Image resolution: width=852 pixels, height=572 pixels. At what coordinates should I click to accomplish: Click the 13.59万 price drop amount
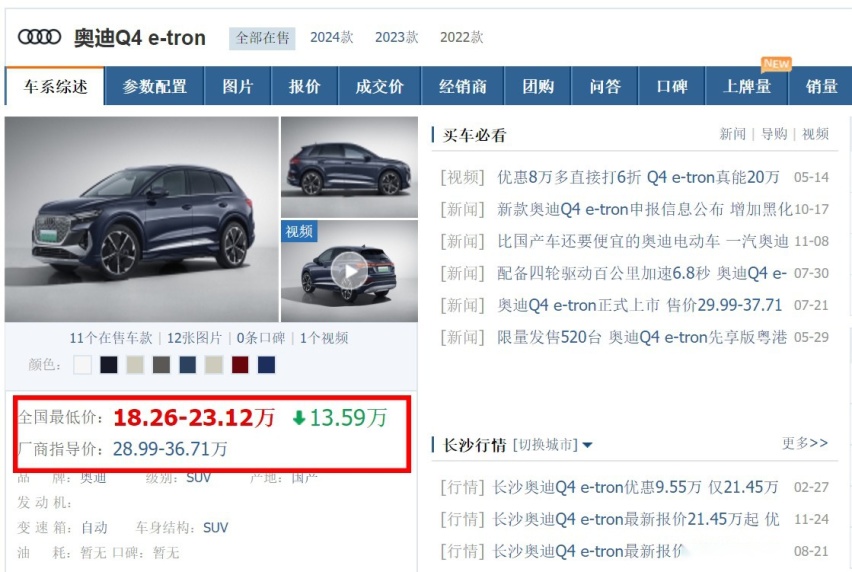pos(348,418)
